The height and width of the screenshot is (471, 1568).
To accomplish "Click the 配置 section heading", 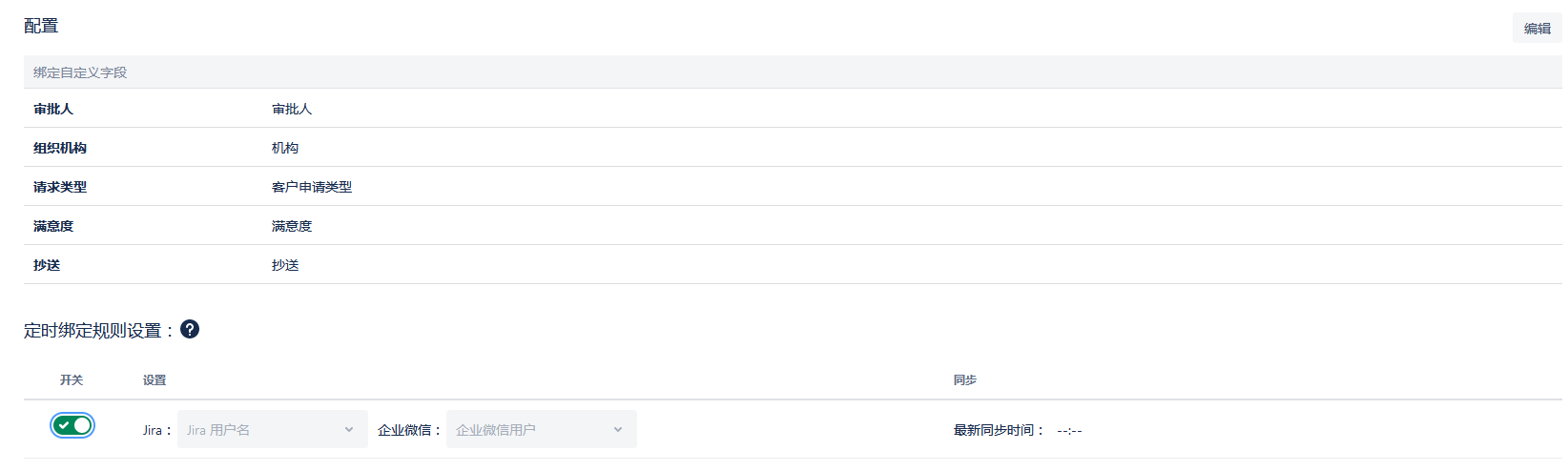I will pyautogui.click(x=41, y=27).
